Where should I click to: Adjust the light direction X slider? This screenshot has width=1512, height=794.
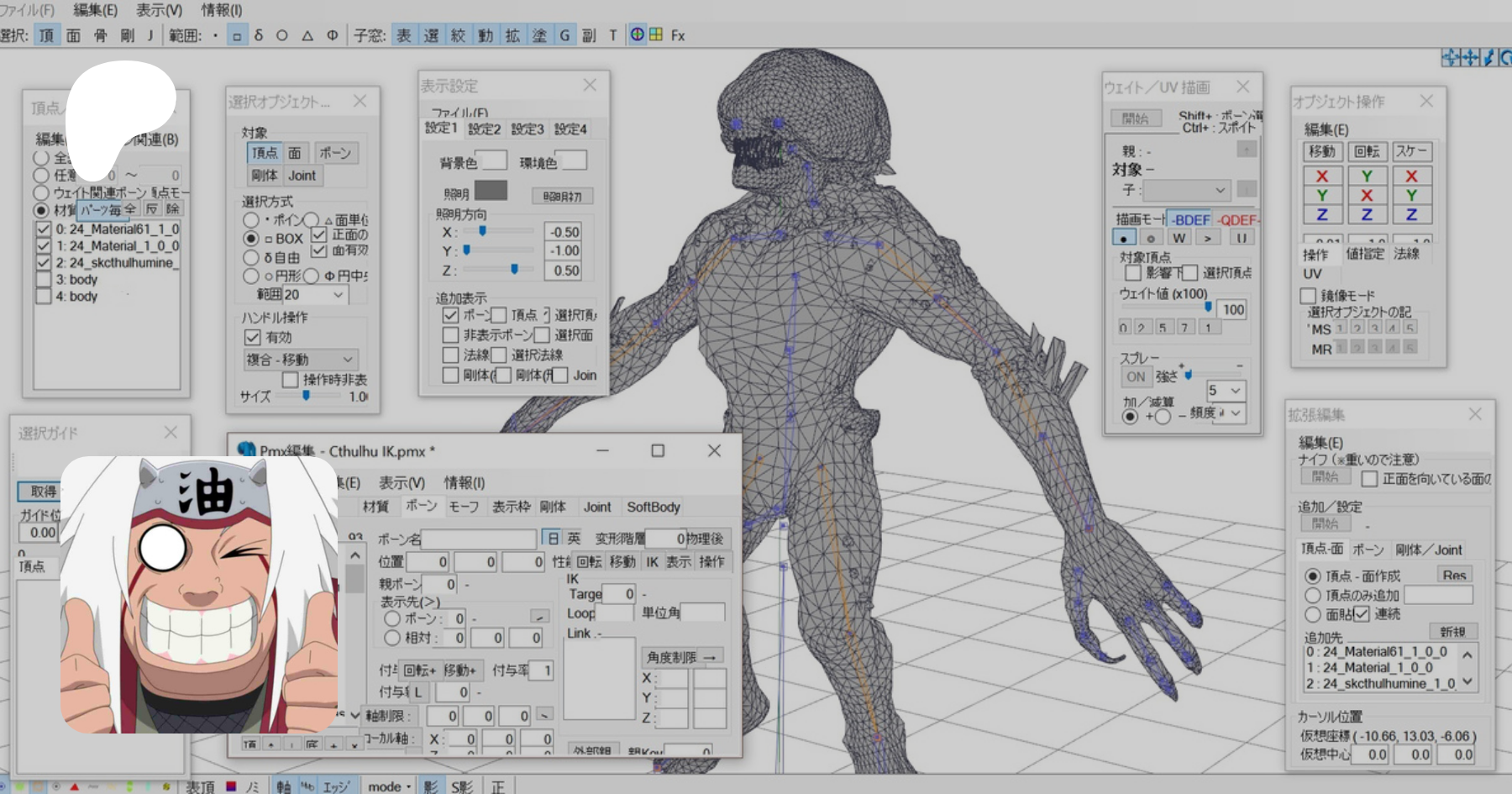tap(482, 231)
